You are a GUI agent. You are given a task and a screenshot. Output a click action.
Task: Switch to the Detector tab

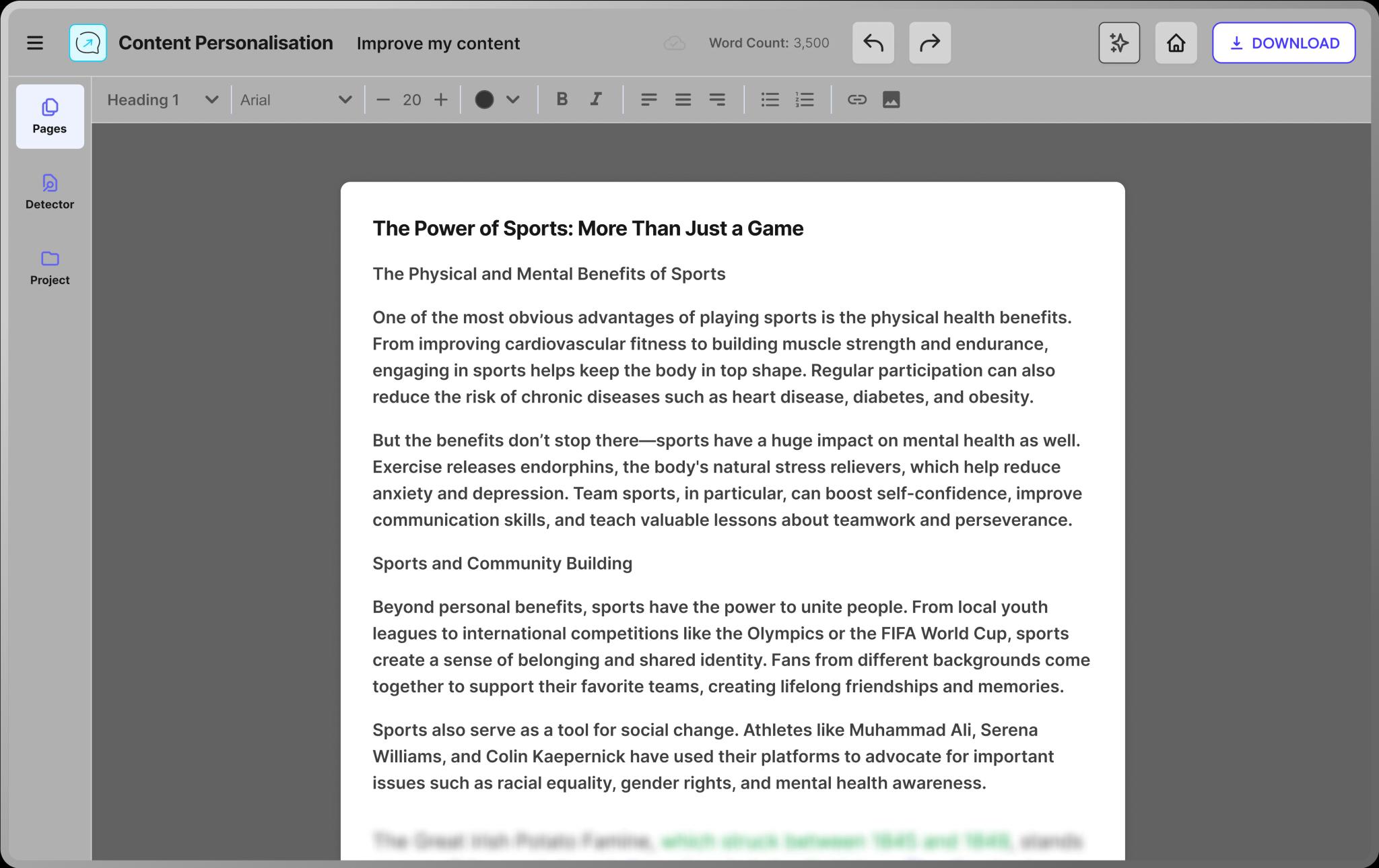[x=50, y=192]
